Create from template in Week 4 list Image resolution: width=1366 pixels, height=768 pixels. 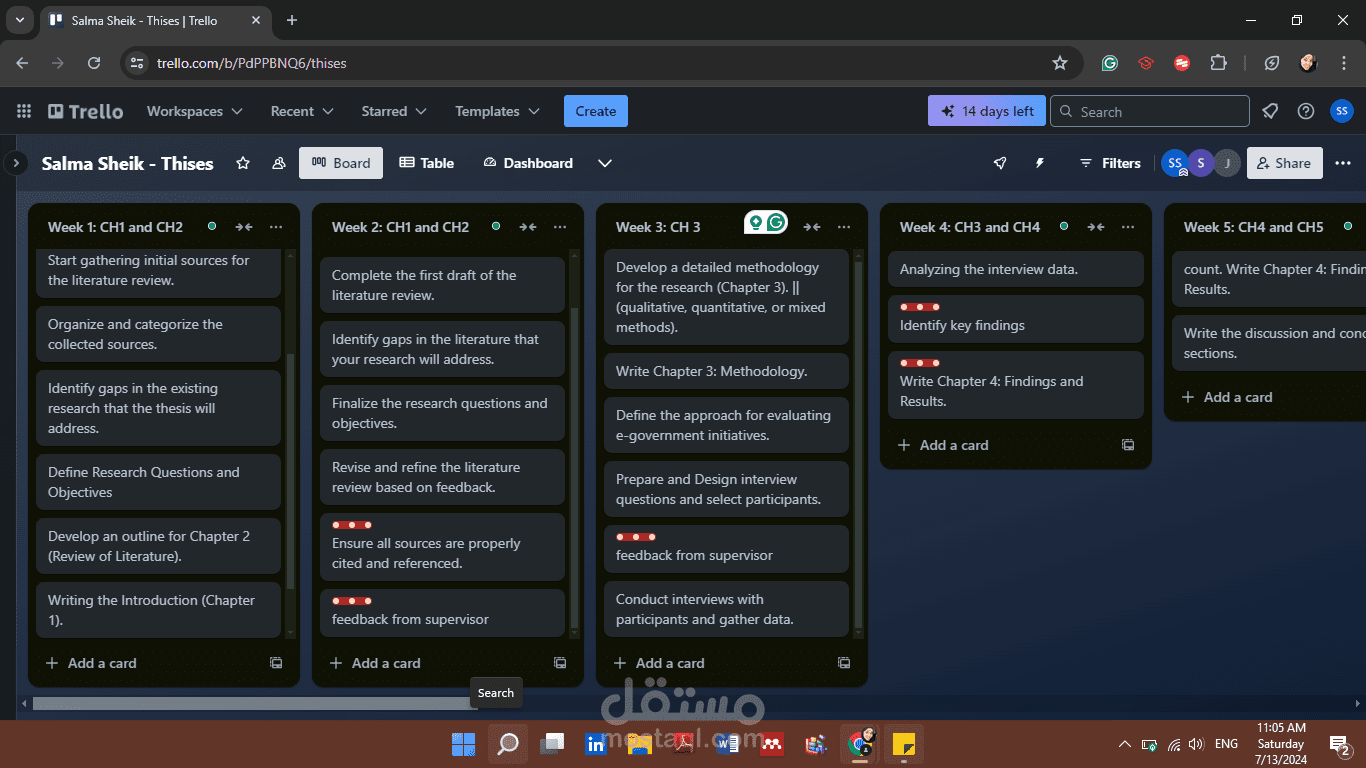pos(1128,445)
